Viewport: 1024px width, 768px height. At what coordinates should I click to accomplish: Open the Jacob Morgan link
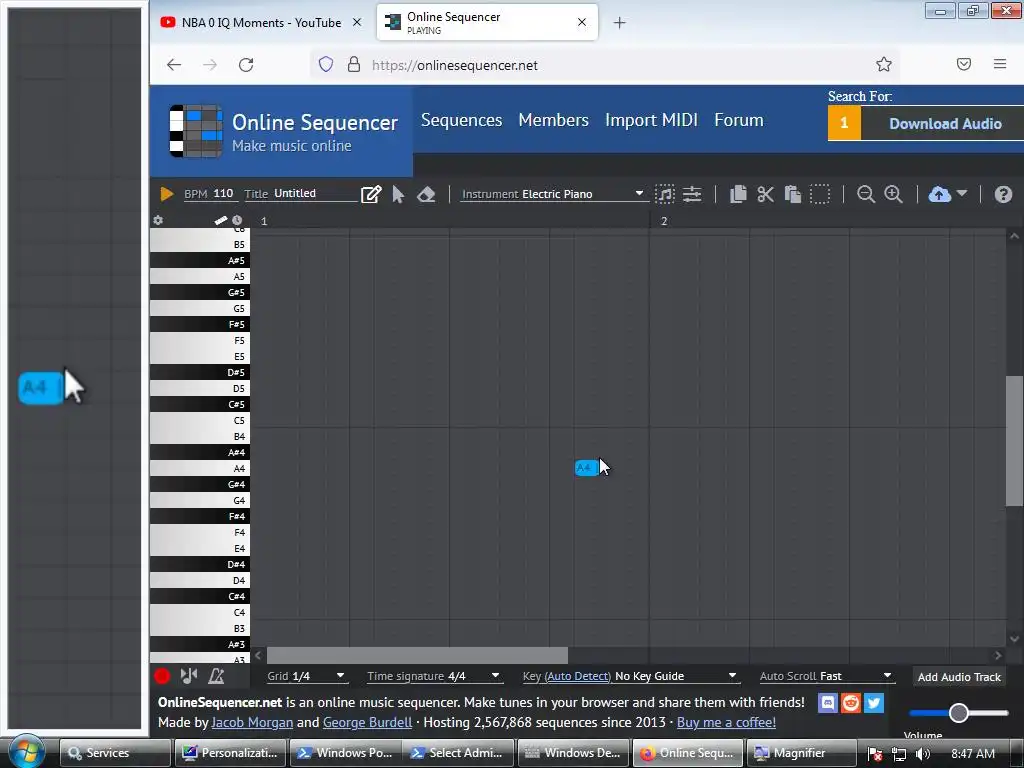[252, 722]
